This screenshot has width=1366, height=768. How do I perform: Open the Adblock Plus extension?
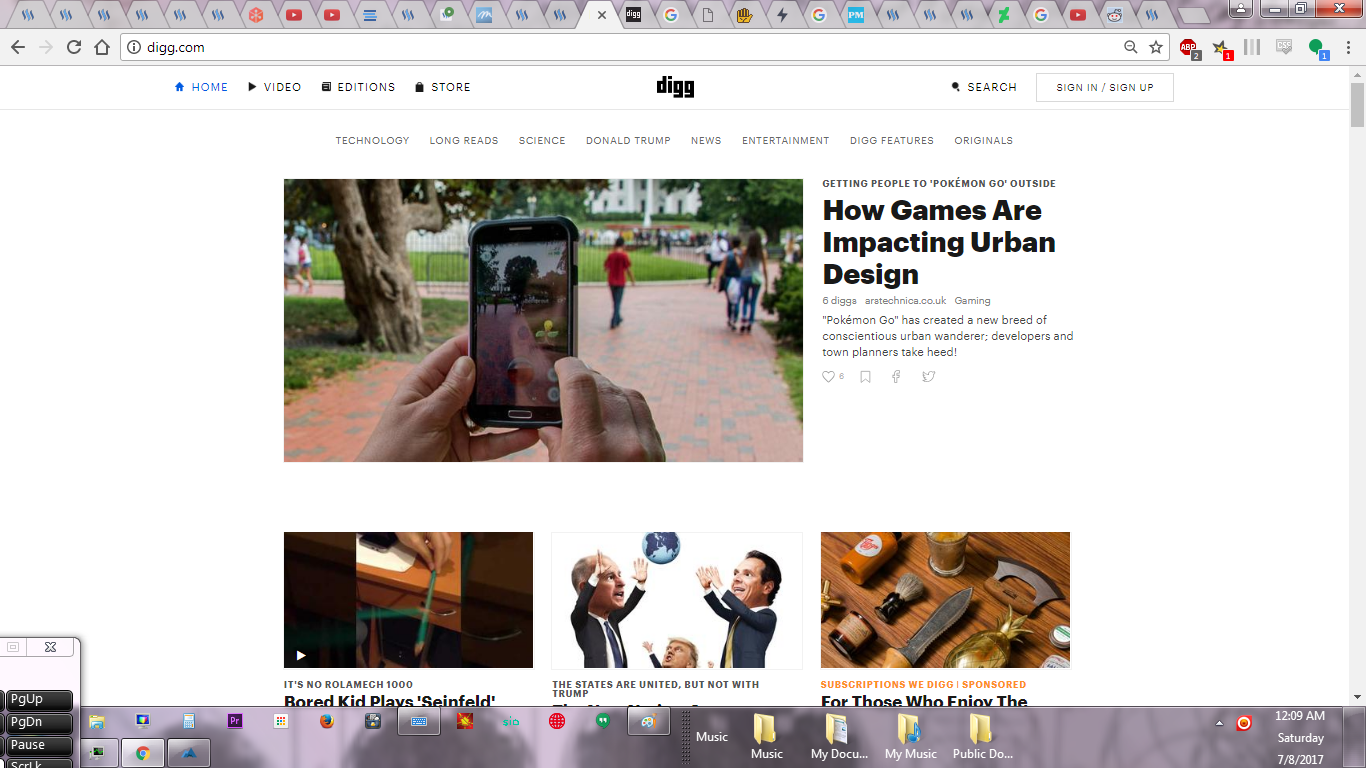click(x=1189, y=47)
